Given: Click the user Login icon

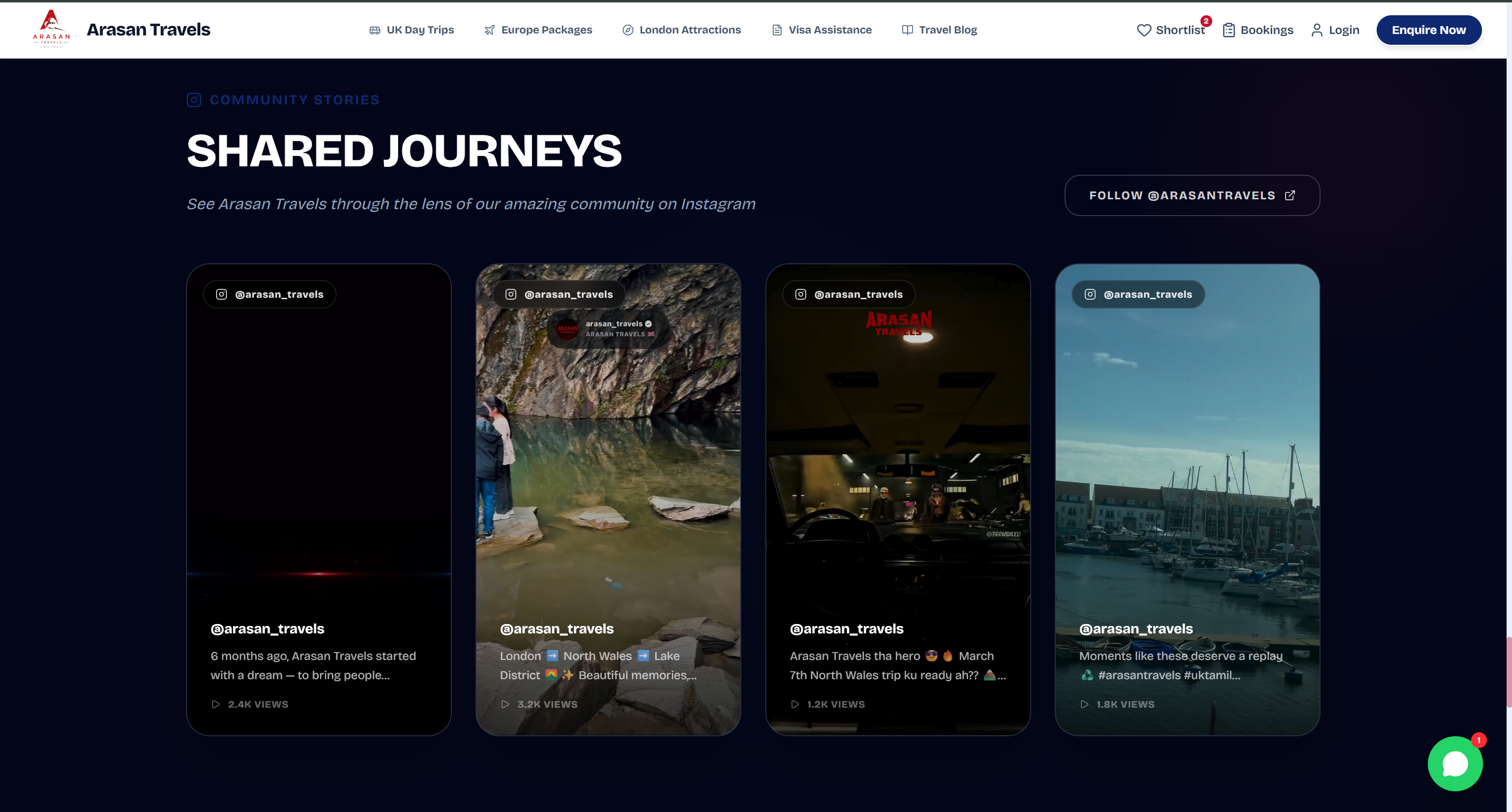Looking at the screenshot, I should pos(1317,30).
